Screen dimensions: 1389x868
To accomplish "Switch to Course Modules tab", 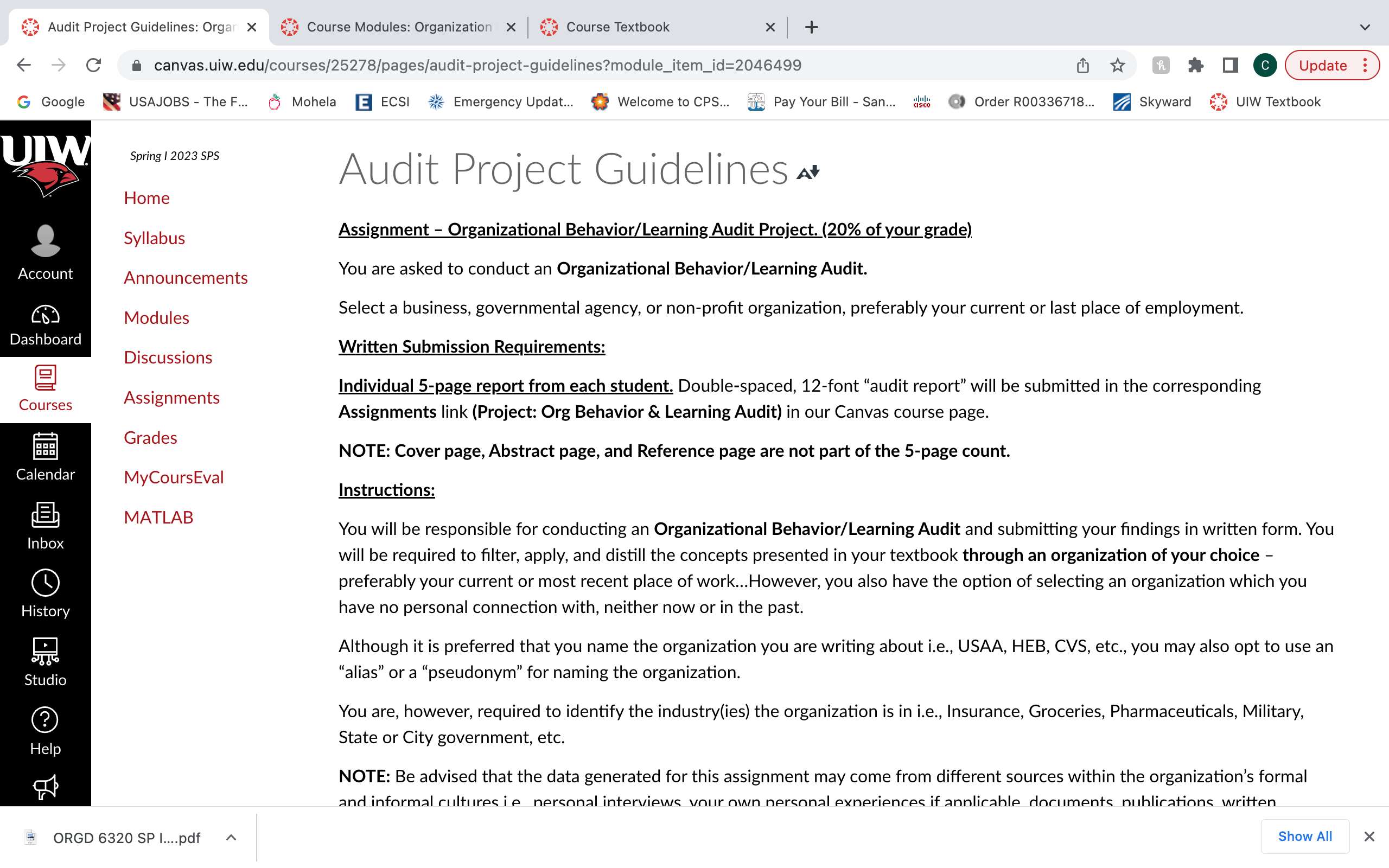I will pos(399,27).
